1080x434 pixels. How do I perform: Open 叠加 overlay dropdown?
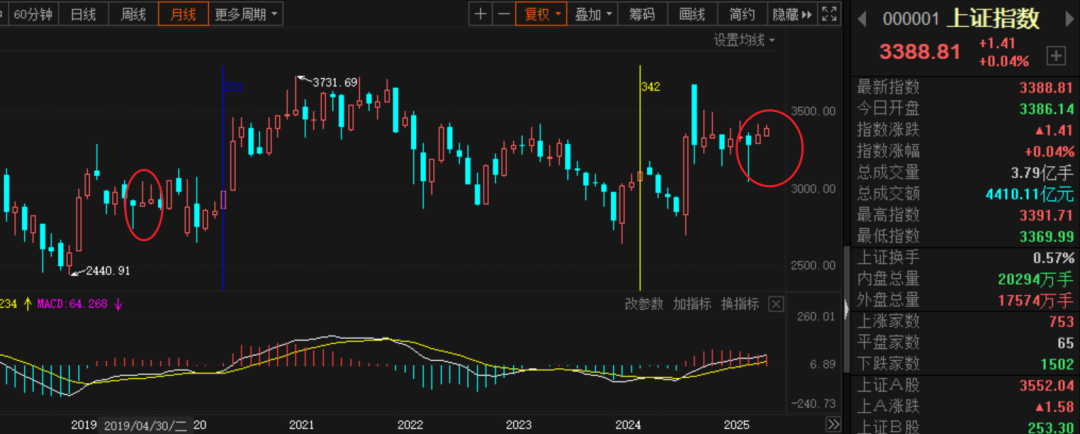coord(593,14)
